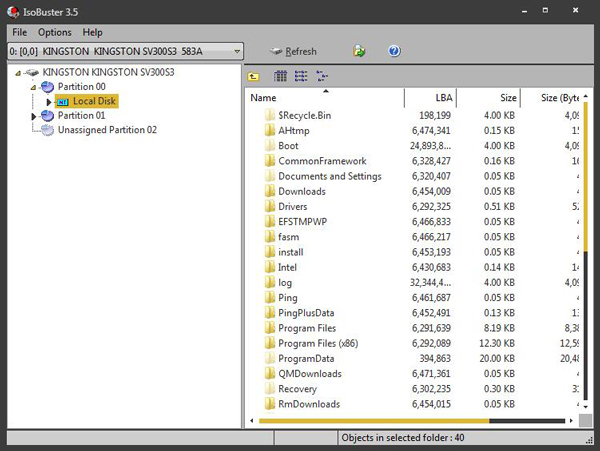This screenshot has height=451, width=600.
Task: Select the Drivers folder icon
Action: [270, 207]
